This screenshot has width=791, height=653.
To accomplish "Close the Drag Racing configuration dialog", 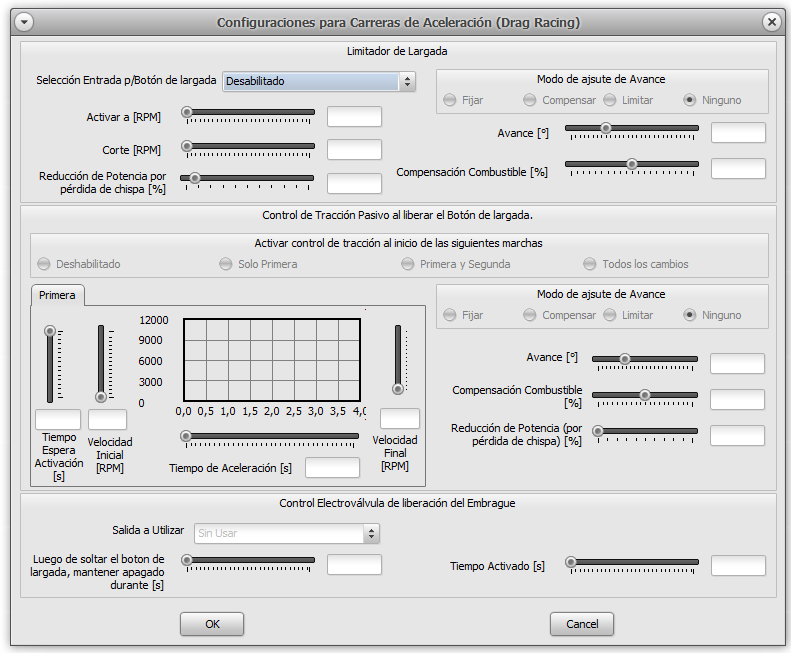I will pyautogui.click(x=771, y=22).
